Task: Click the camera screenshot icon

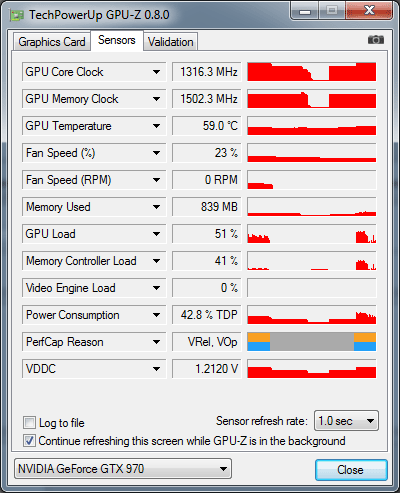Action: tap(376, 40)
